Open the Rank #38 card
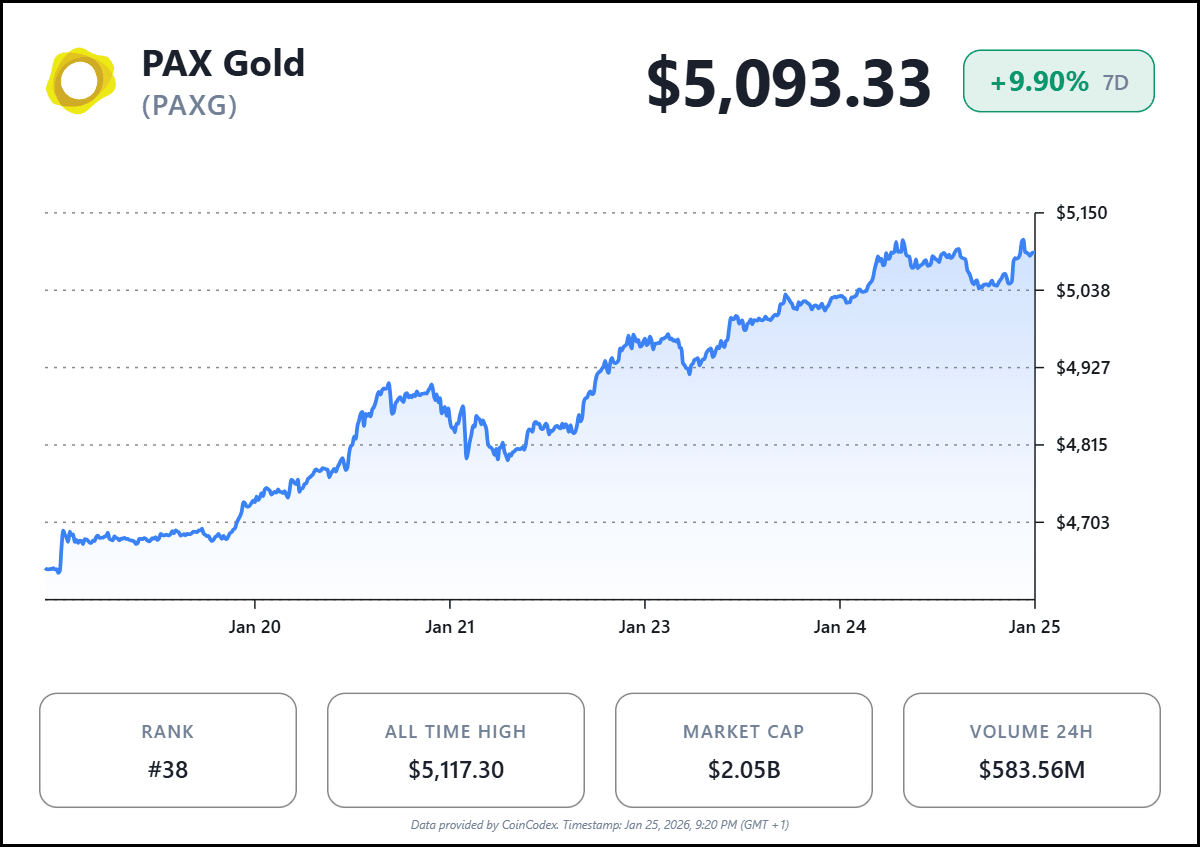The image size is (1200, 847). 168,750
